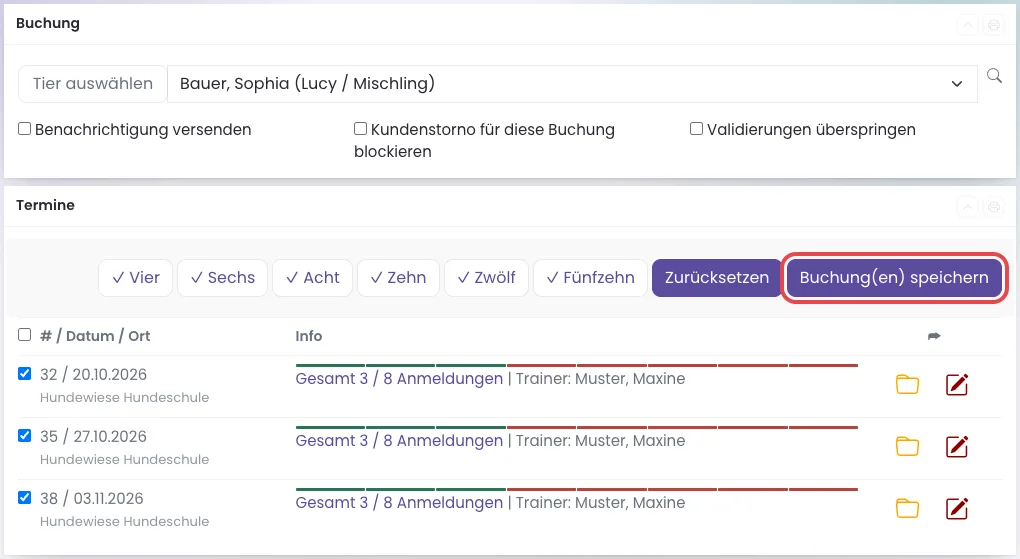
Task: Open Gesamt 3 / 8 Anmeldungen link for 27.10.2026
Action: [x=399, y=441]
